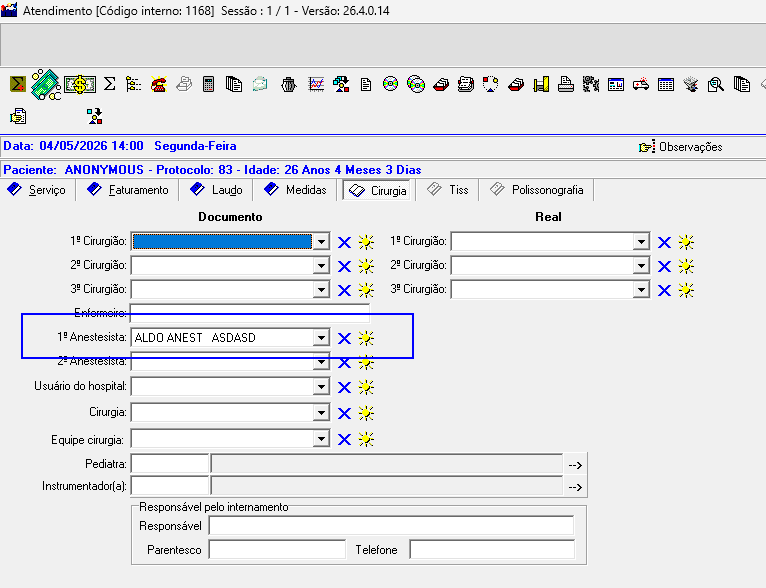This screenshot has height=588, width=766.
Task: Expand the Documento 3º Cirurgião dropdown
Action: [x=321, y=290]
